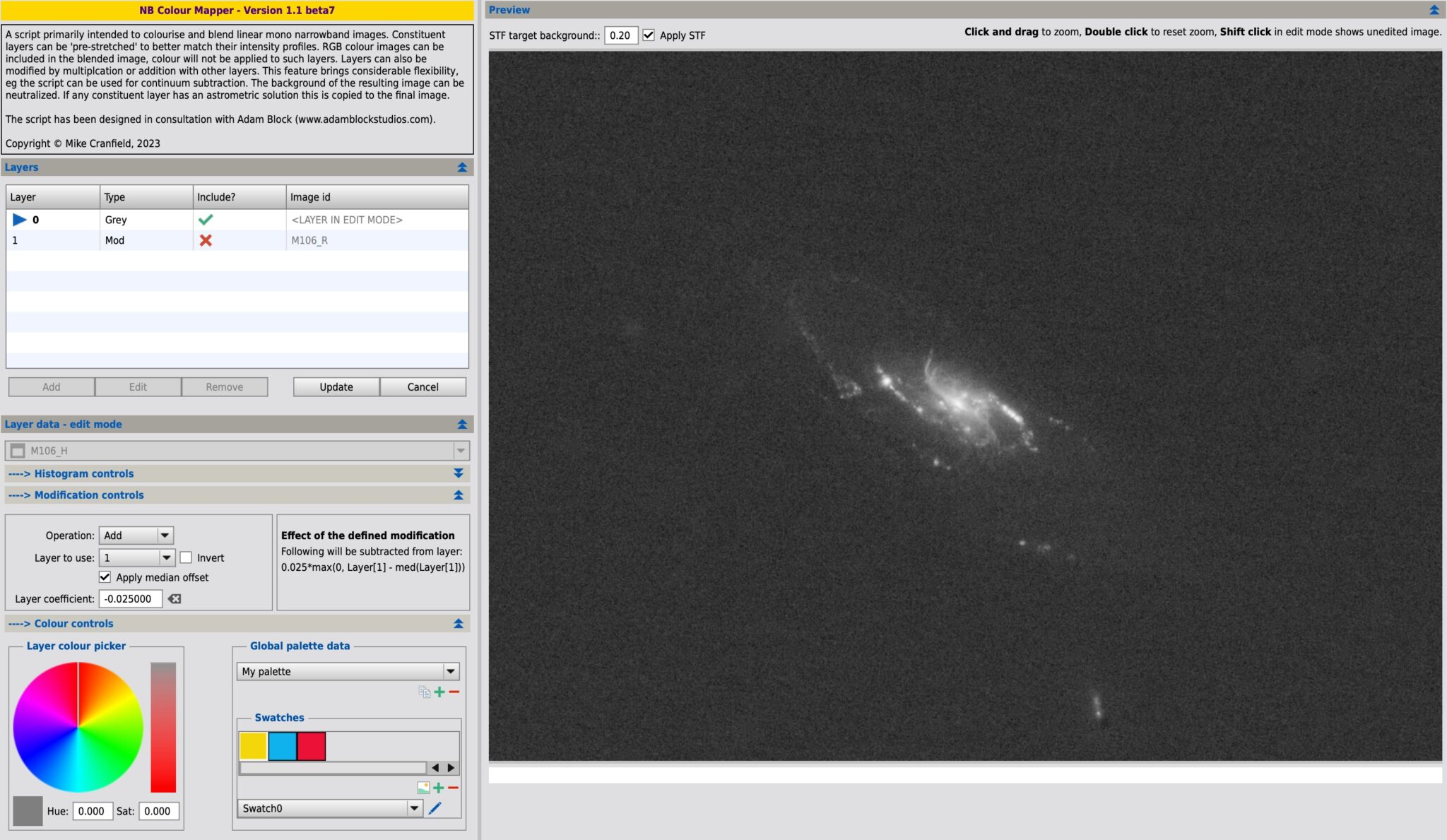Edit the swatch using the pencil icon
The width and height of the screenshot is (1447, 840).
435,808
